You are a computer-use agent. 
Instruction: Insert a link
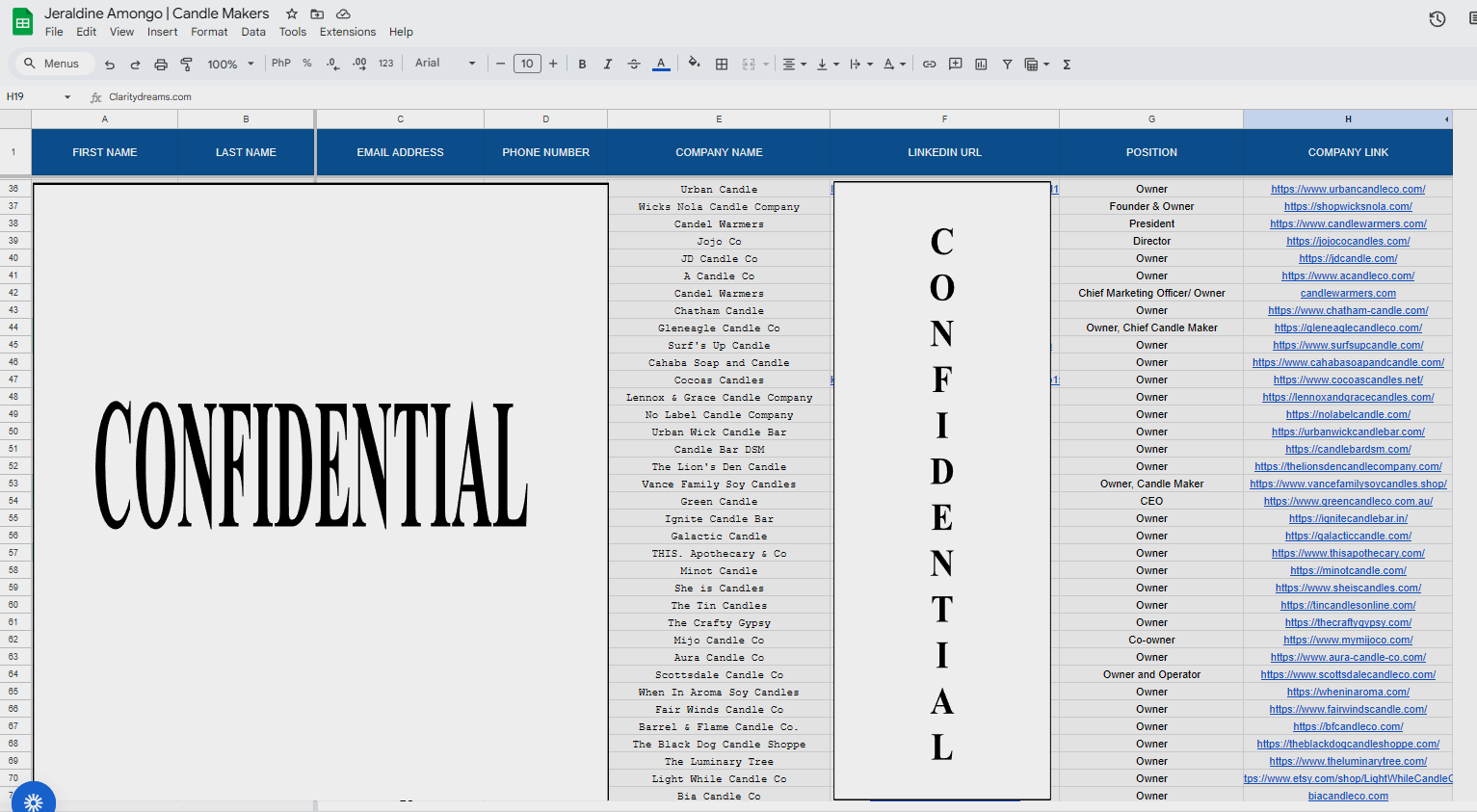tap(929, 65)
